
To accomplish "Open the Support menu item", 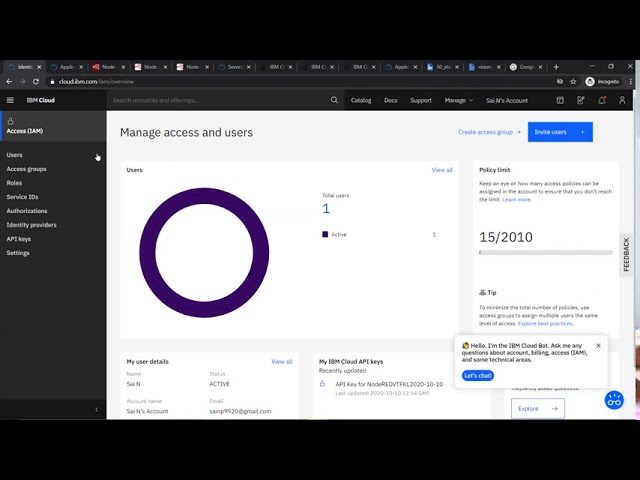I will pos(421,100).
